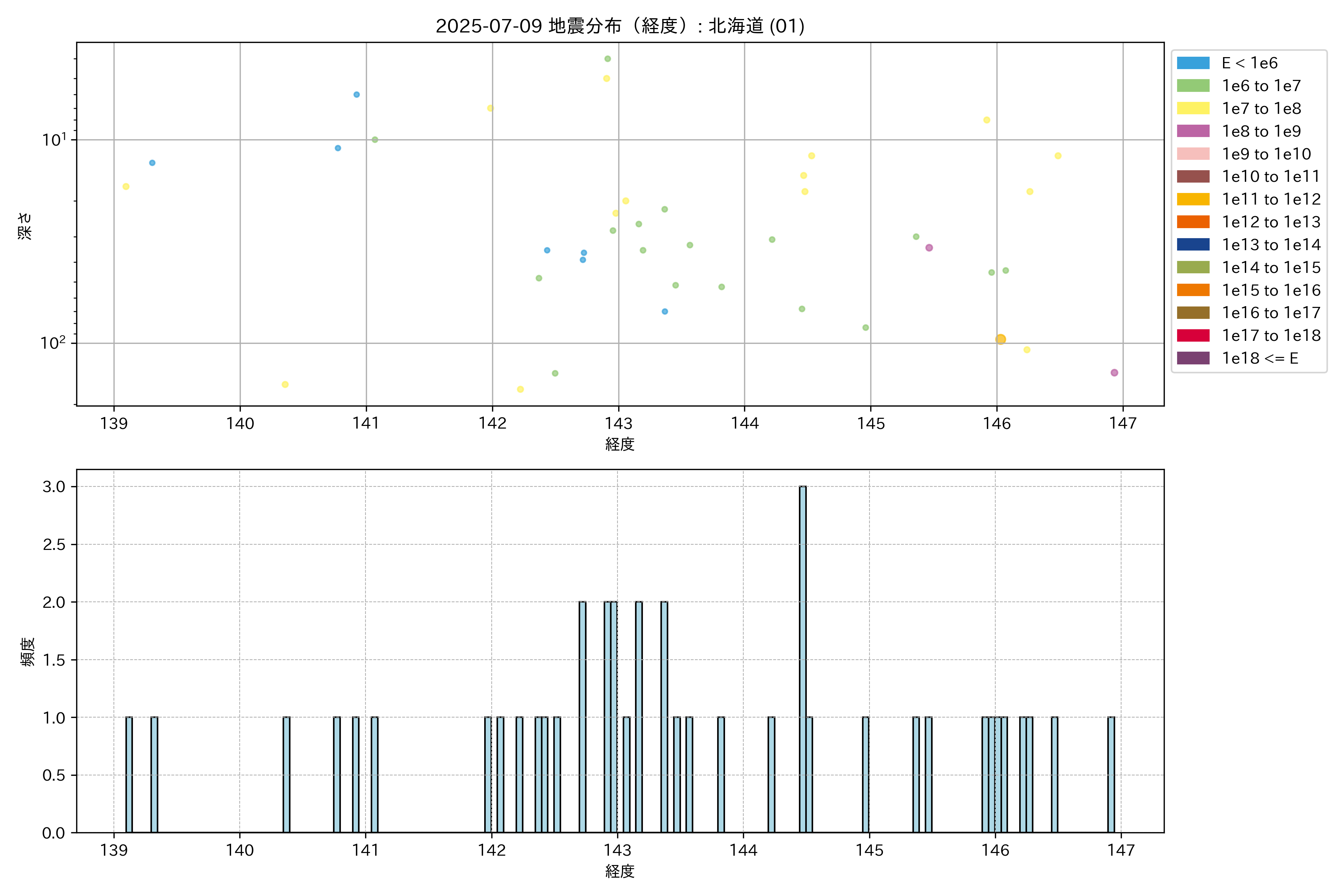The image size is (1344, 896).
Task: Click the amber 1e11 to 1e12 legend swatch
Action: (x=1192, y=199)
